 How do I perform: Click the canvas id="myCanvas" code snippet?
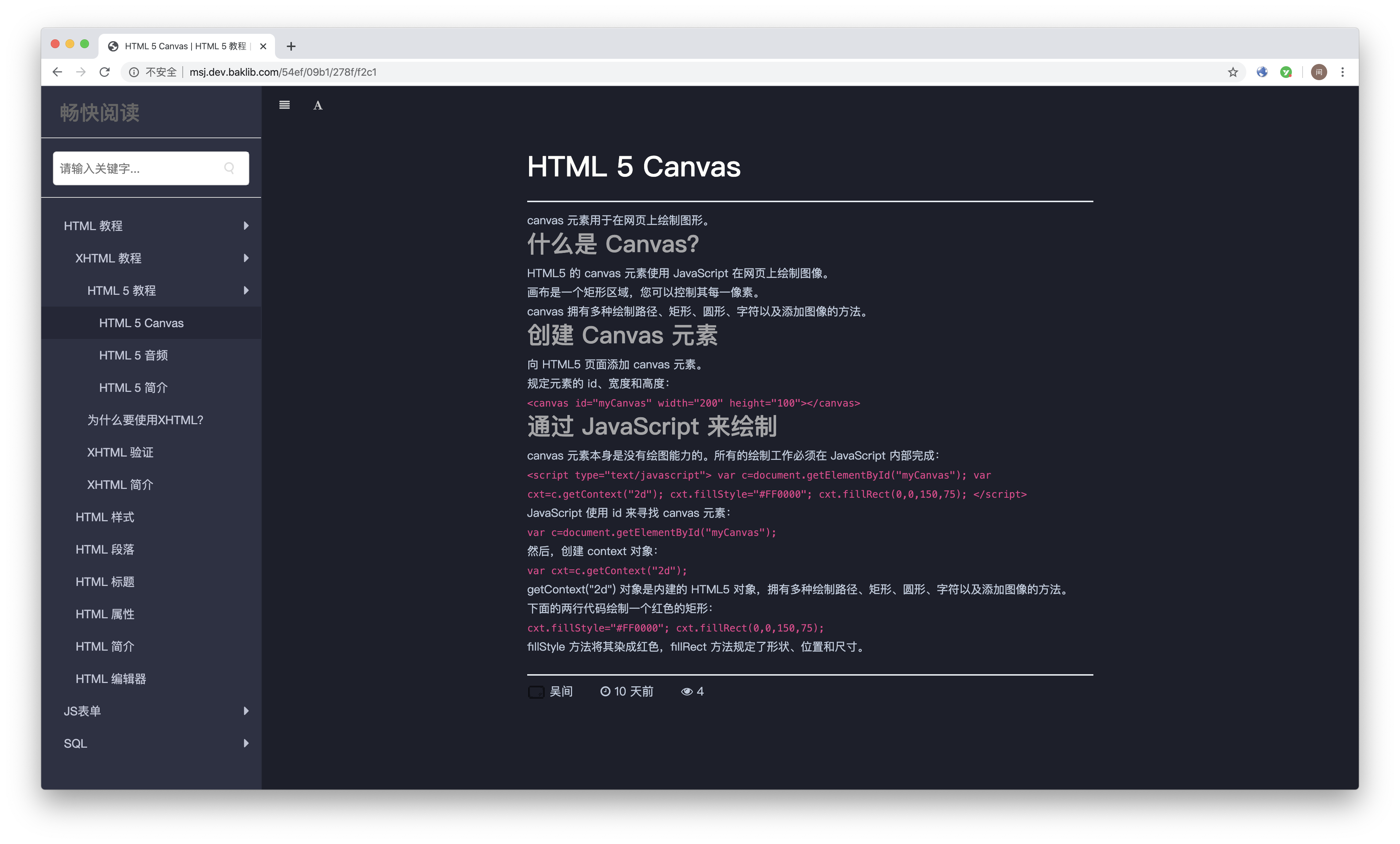[694, 403]
